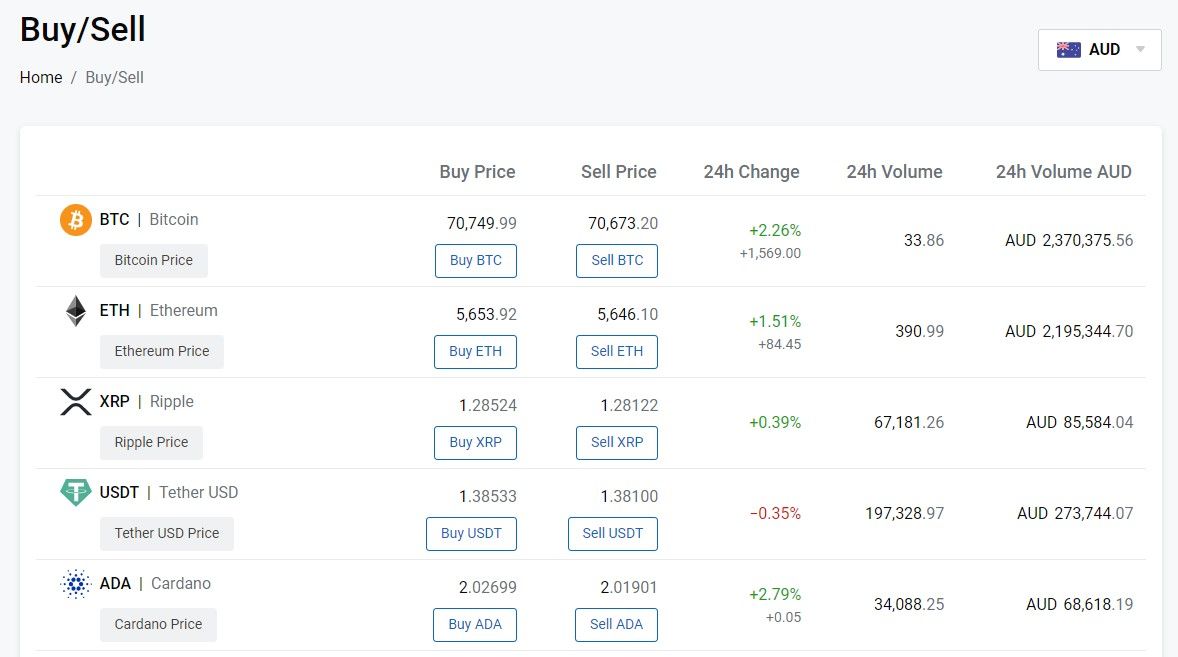Click the 24h Volume column header
The image size is (1178, 657).
(x=894, y=172)
